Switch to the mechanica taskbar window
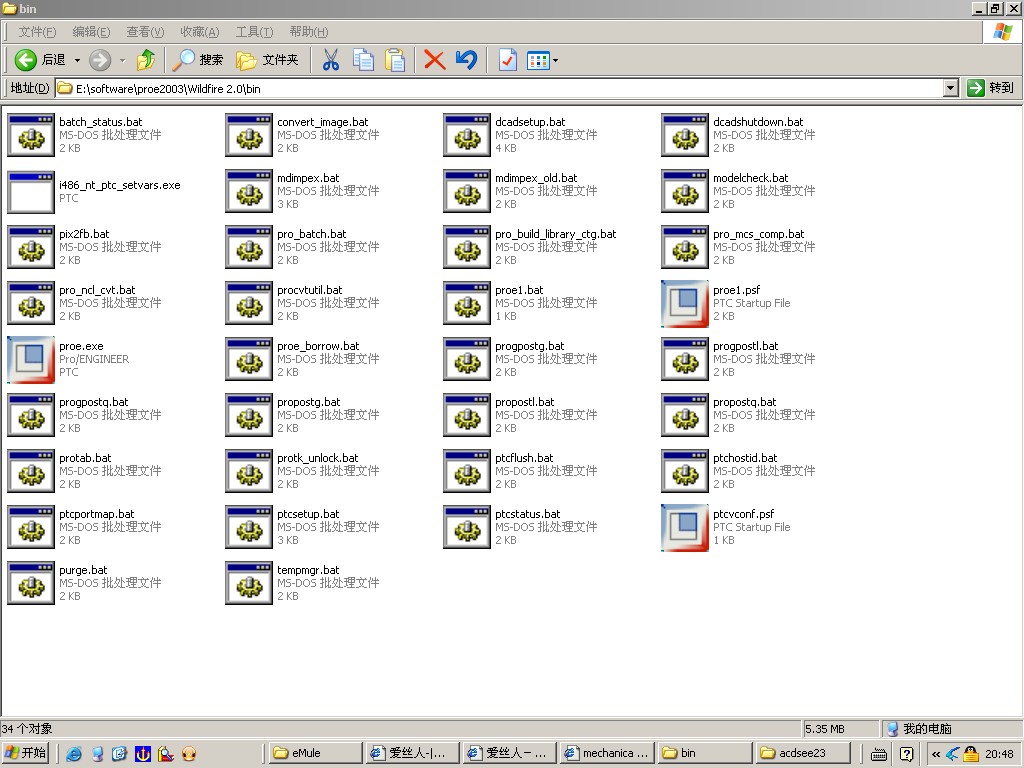 607,753
